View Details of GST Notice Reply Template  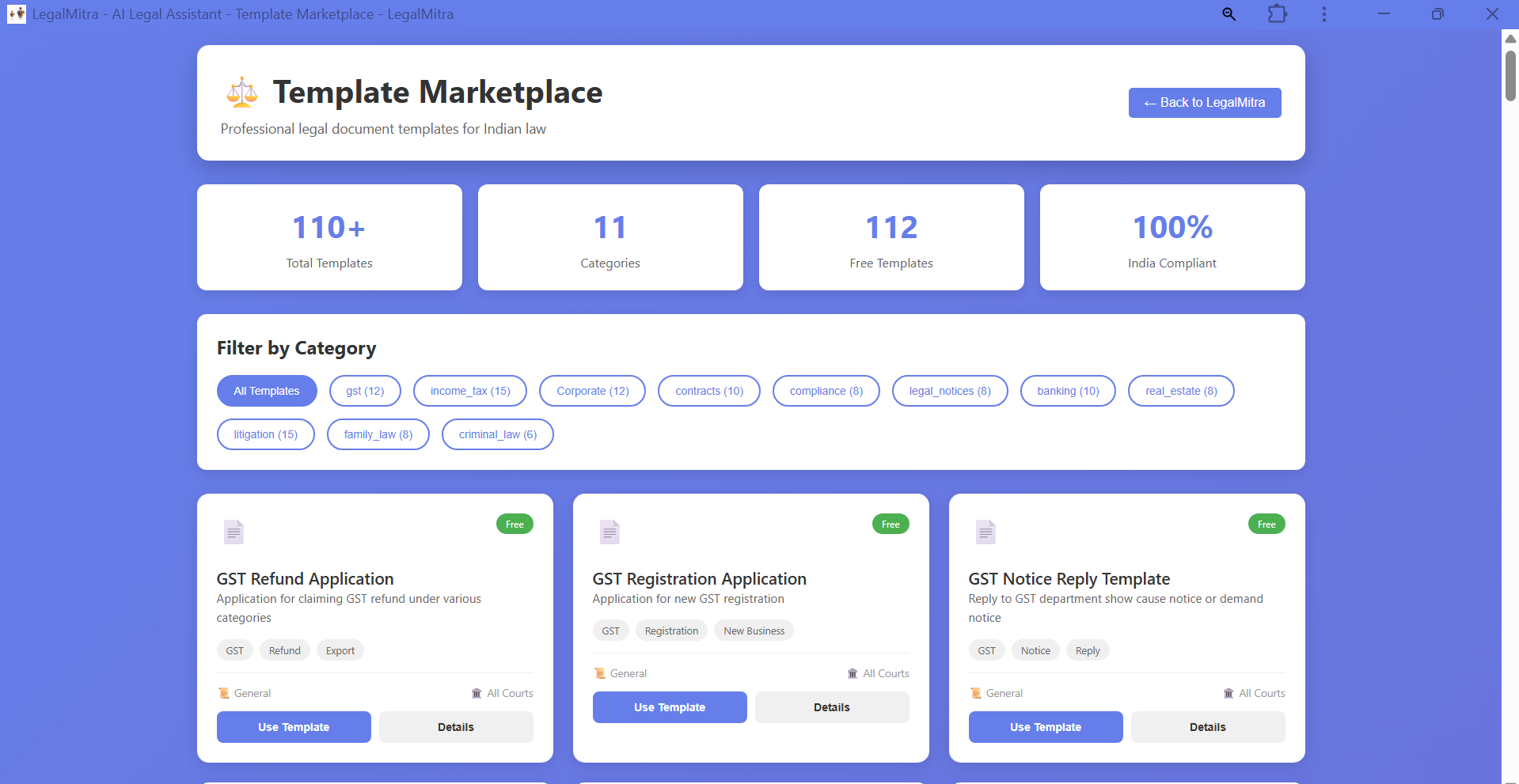[1207, 727]
